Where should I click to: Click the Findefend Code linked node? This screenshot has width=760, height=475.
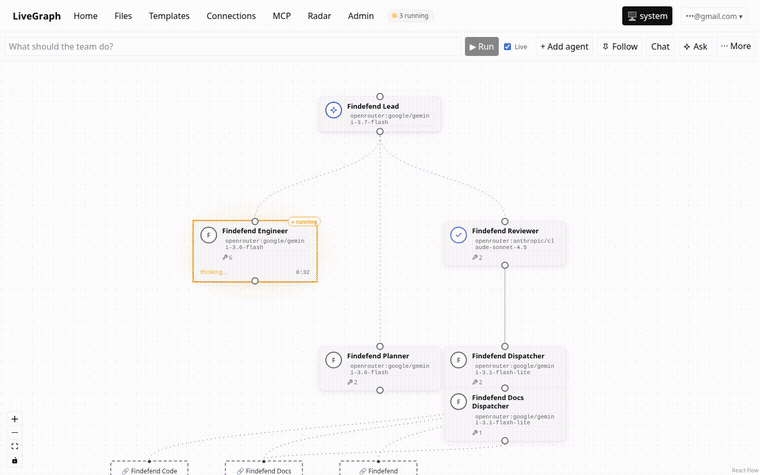(149, 468)
